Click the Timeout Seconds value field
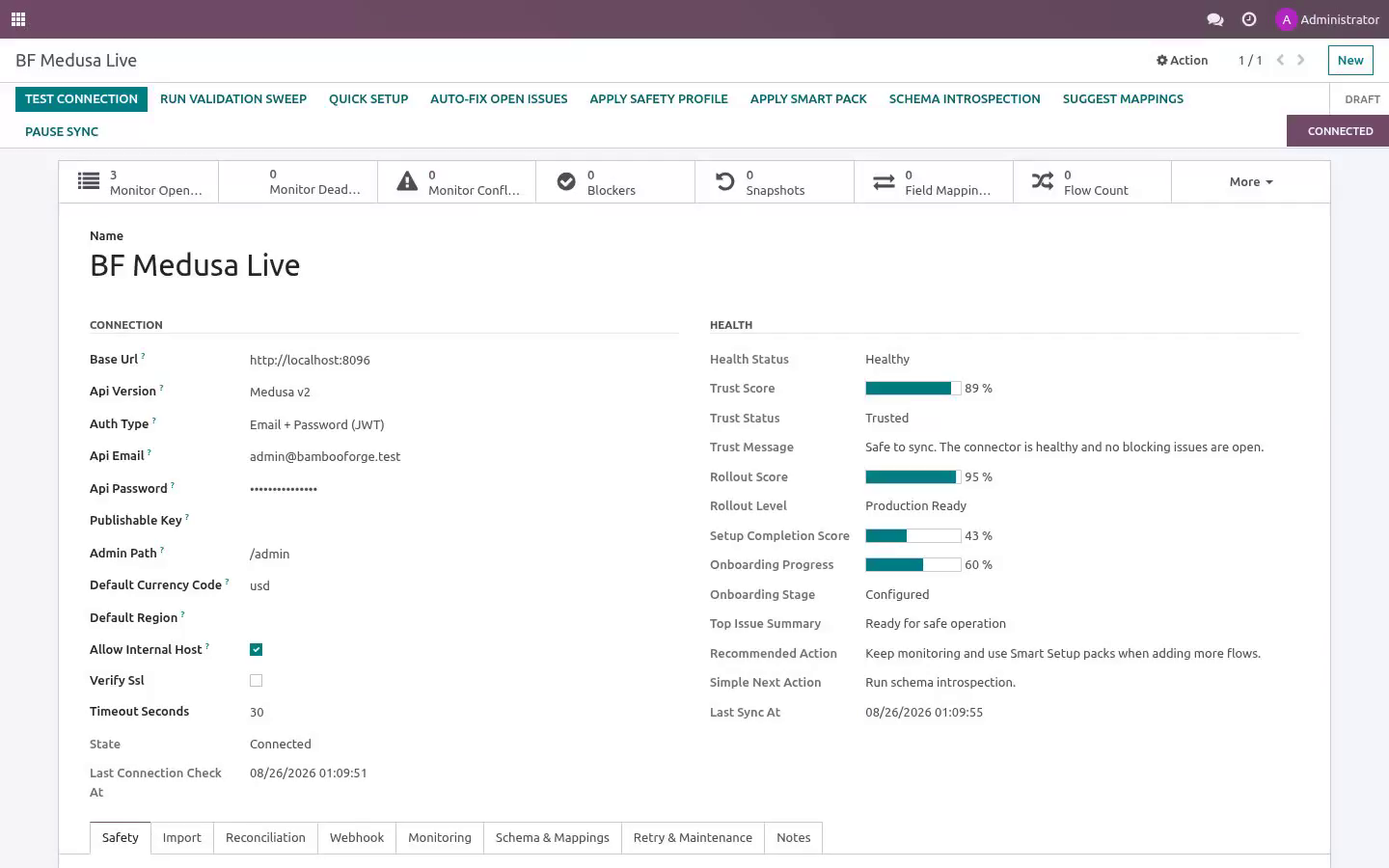The height and width of the screenshot is (868, 1389). [x=463, y=712]
